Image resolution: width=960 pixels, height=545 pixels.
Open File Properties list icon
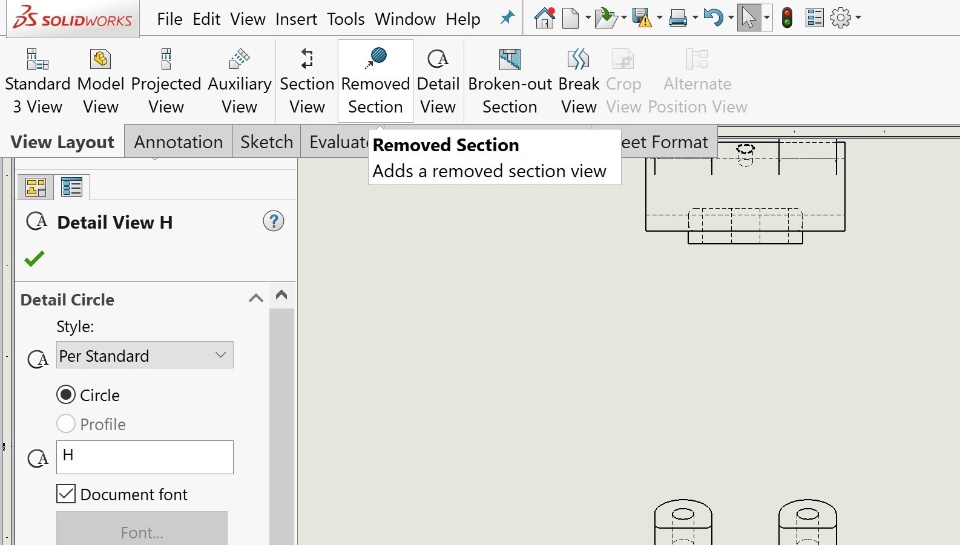click(814, 18)
